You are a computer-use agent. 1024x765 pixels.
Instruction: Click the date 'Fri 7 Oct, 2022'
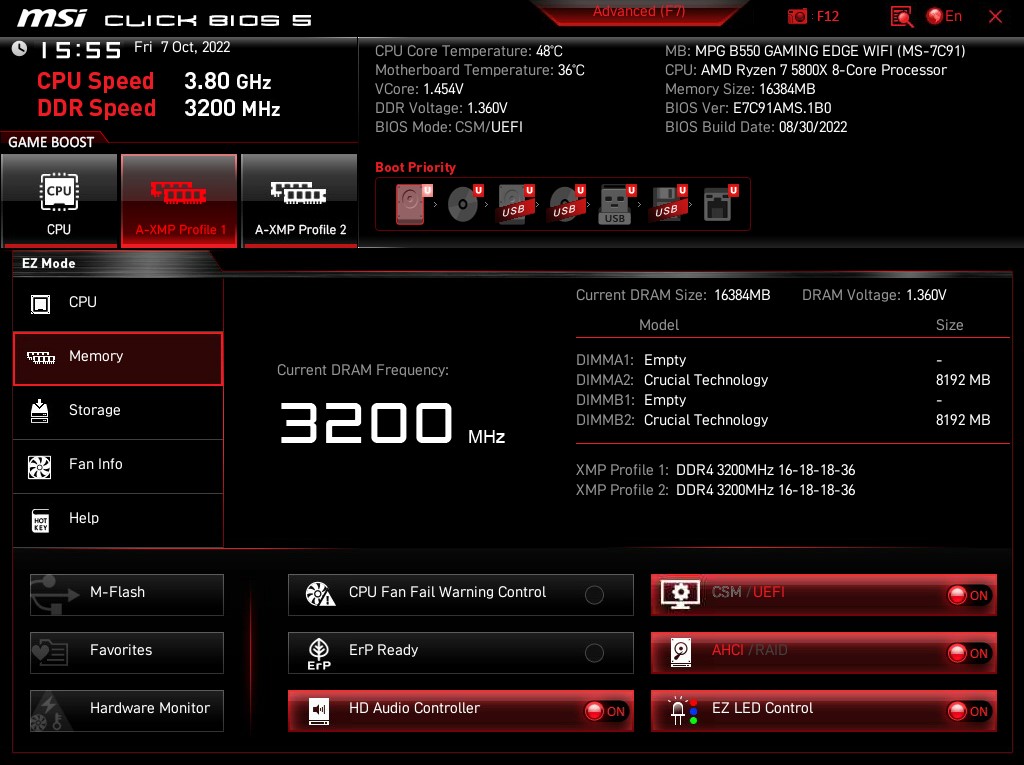(182, 47)
